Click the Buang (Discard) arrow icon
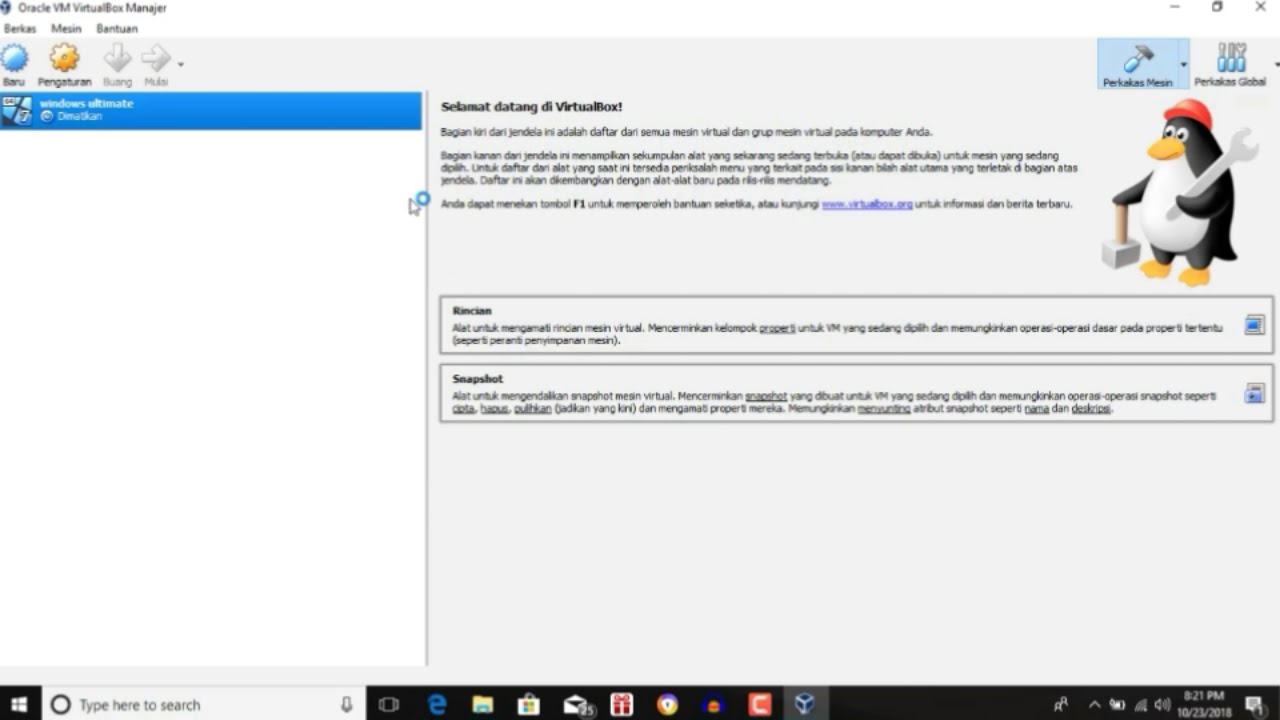 (117, 58)
